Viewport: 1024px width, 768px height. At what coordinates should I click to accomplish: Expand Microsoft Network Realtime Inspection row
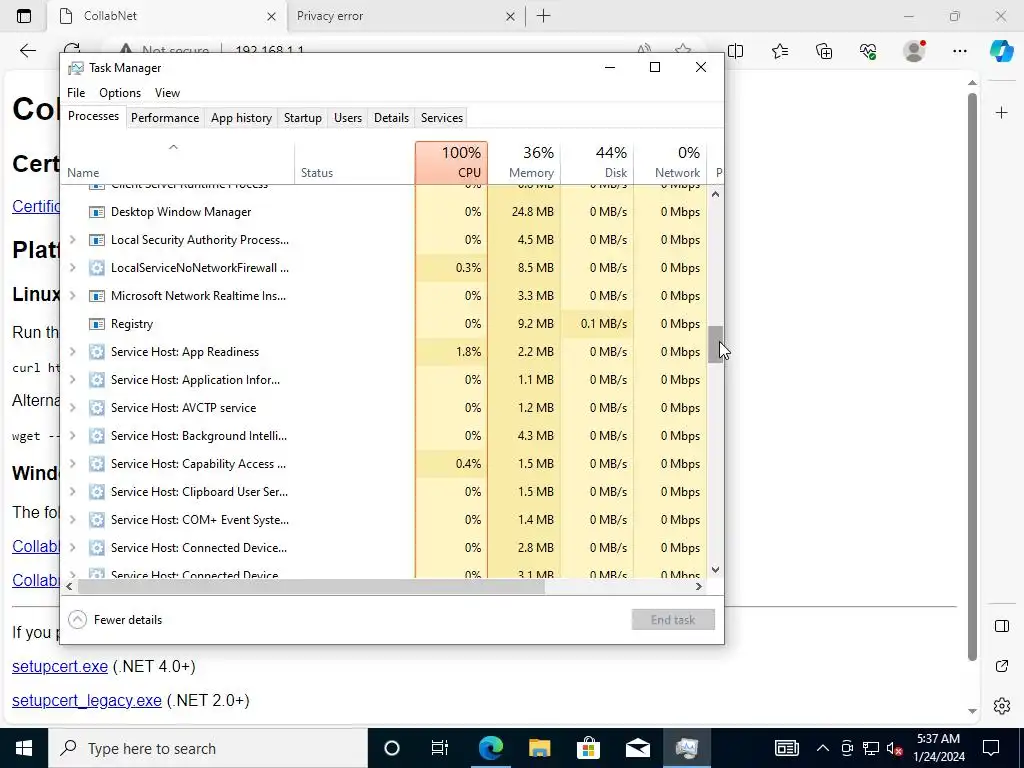coord(72,296)
